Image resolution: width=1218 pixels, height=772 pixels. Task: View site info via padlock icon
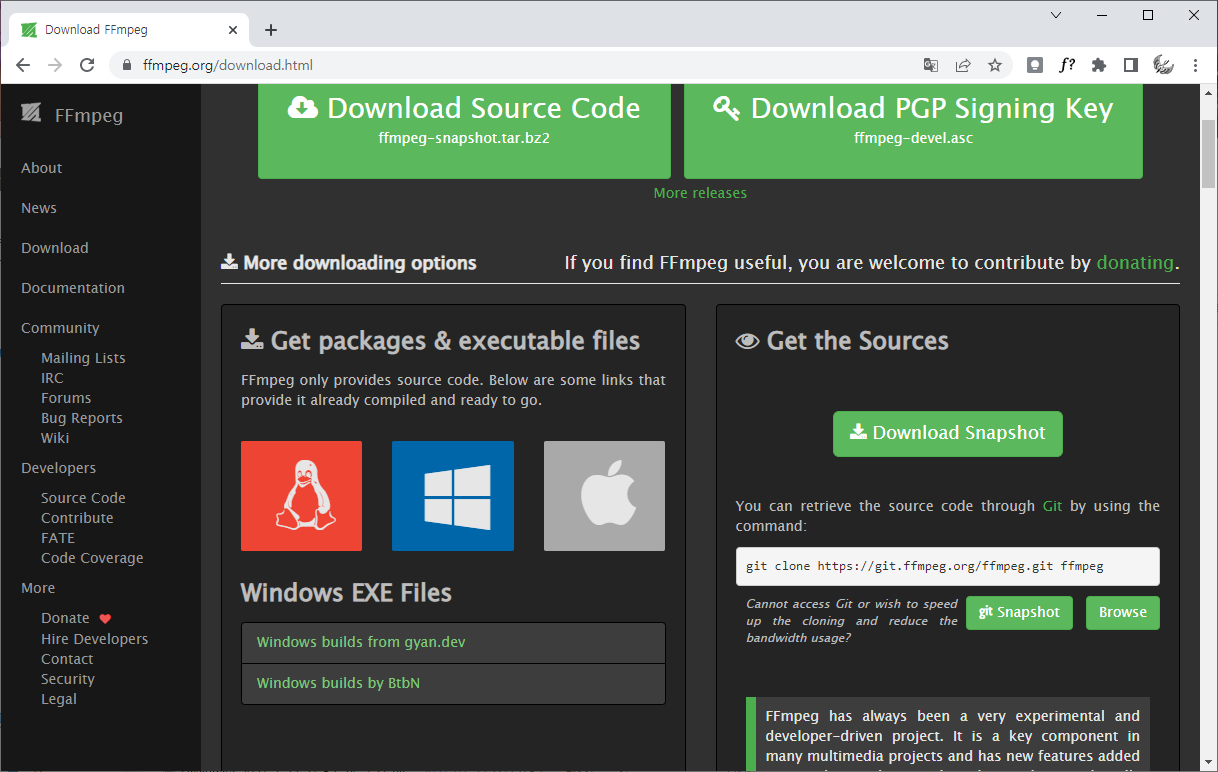click(x=127, y=65)
